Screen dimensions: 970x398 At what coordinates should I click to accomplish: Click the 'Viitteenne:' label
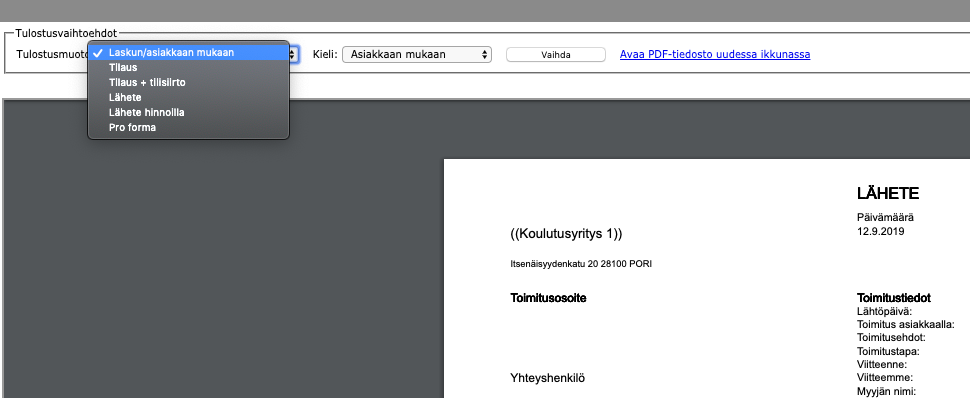882,365
